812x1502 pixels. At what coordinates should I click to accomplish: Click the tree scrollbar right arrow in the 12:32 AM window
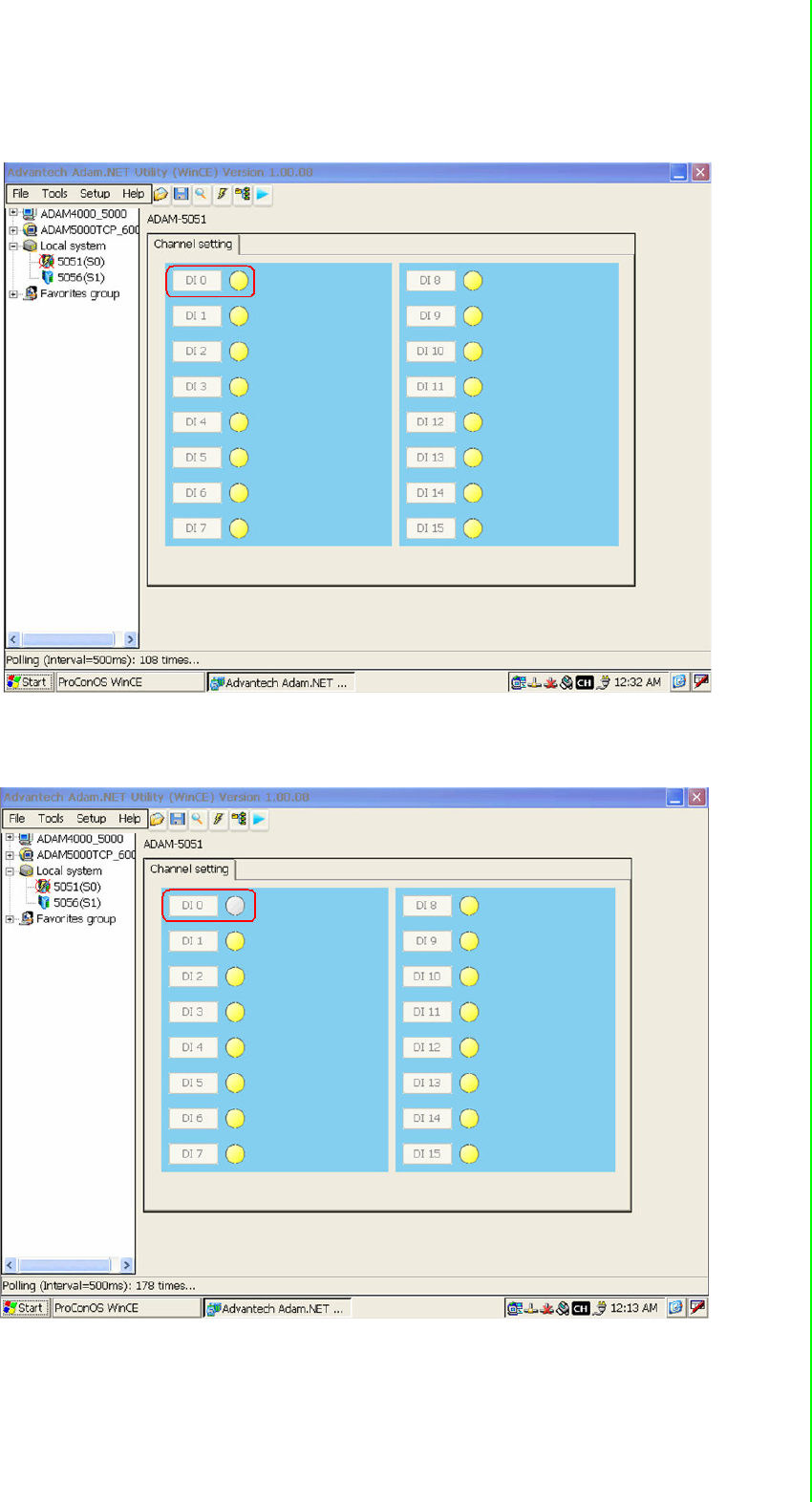131,639
